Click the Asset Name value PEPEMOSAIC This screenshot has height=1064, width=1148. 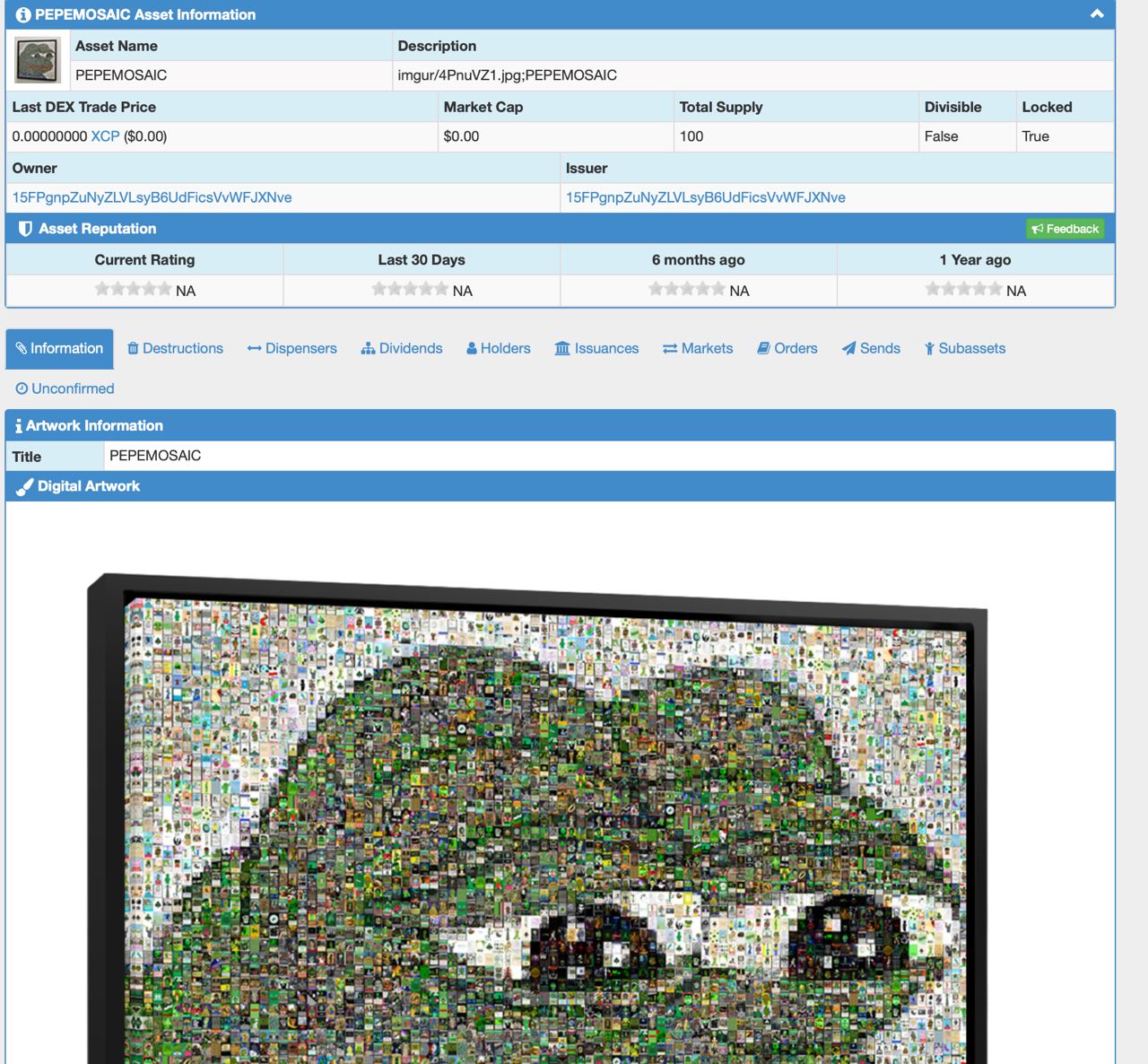(121, 75)
